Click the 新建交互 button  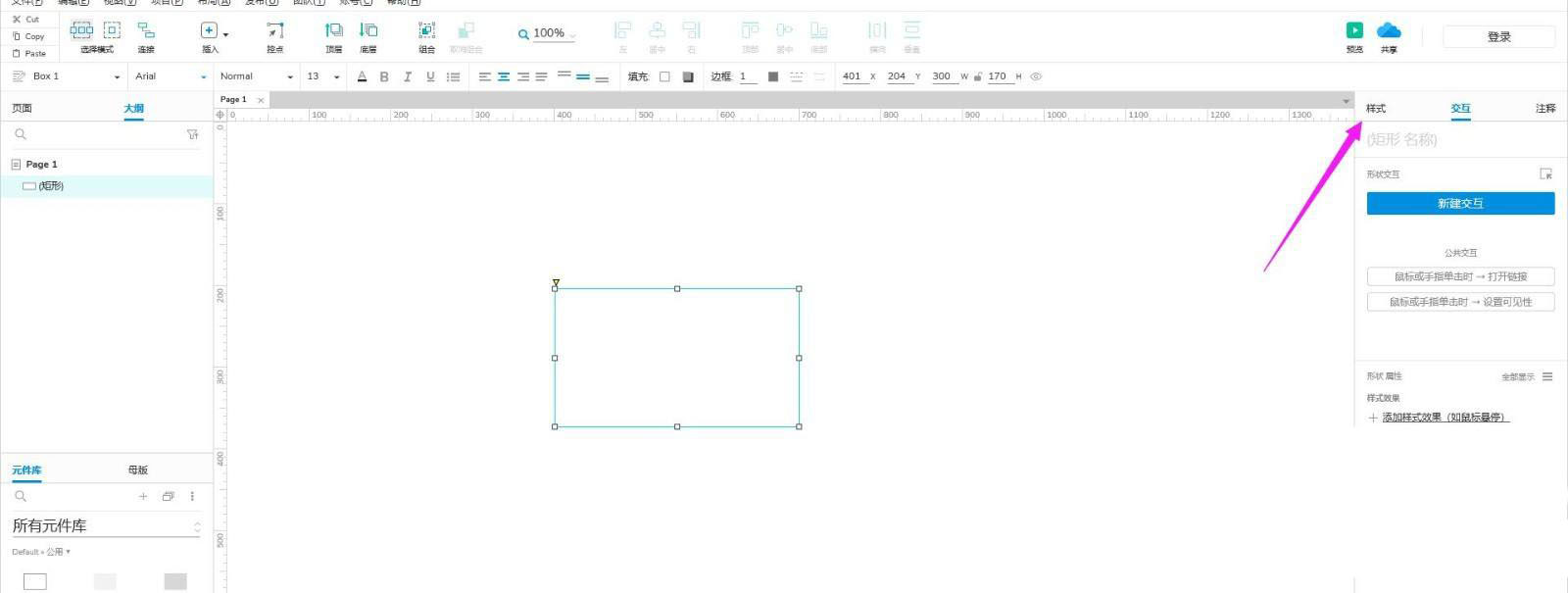point(1460,203)
